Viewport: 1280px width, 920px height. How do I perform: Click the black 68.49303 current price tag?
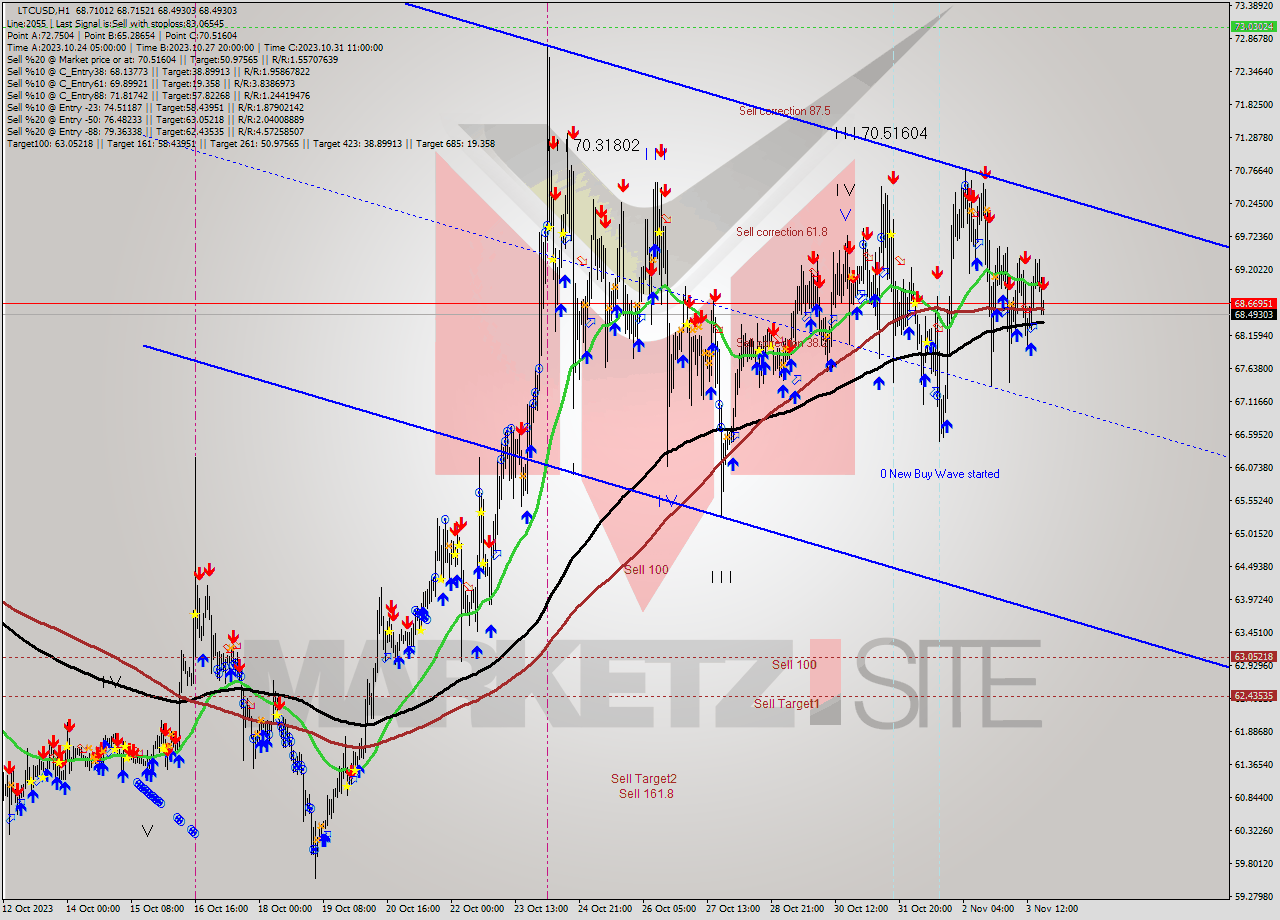(x=1253, y=315)
